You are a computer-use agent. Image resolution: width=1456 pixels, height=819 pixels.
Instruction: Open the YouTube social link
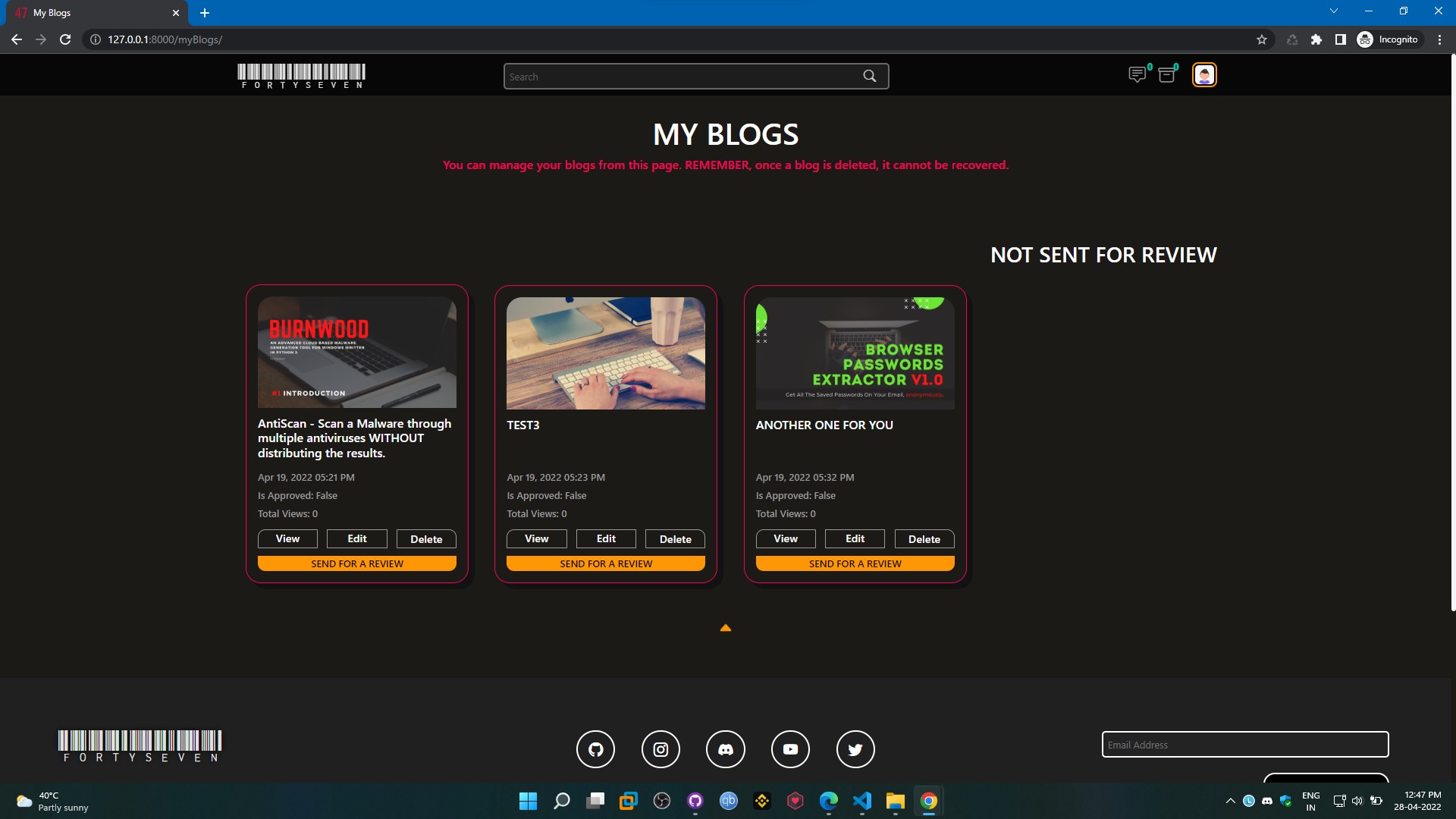pos(790,749)
